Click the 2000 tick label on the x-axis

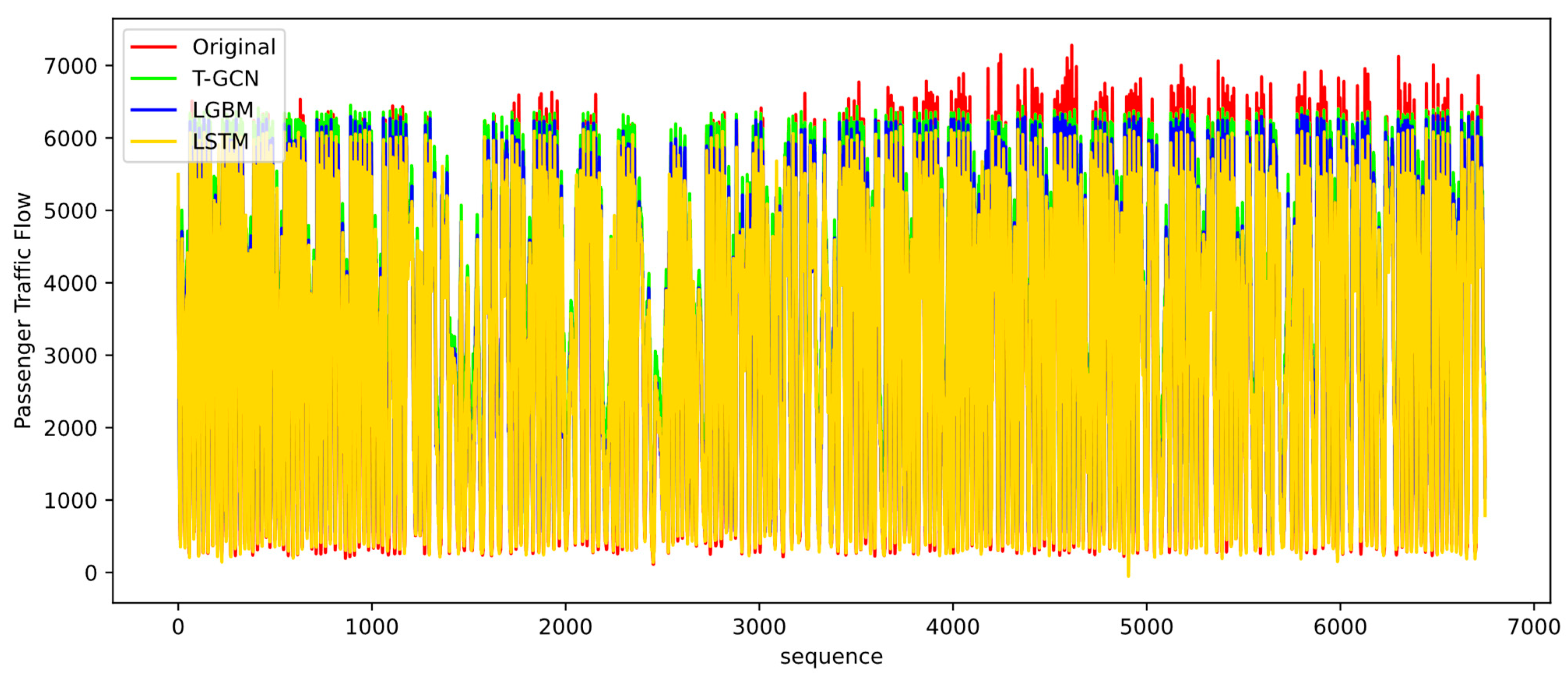coord(565,627)
